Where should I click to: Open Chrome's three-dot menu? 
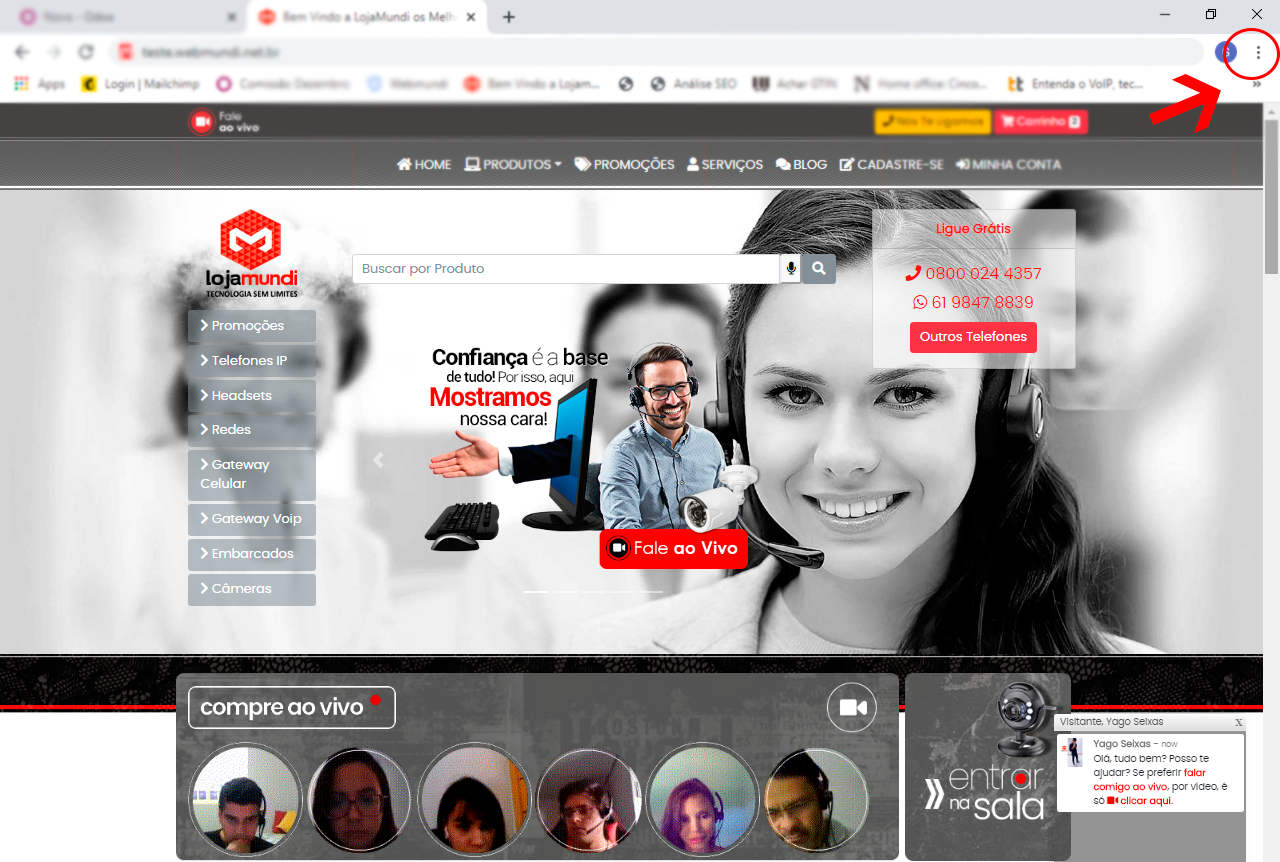click(1257, 52)
